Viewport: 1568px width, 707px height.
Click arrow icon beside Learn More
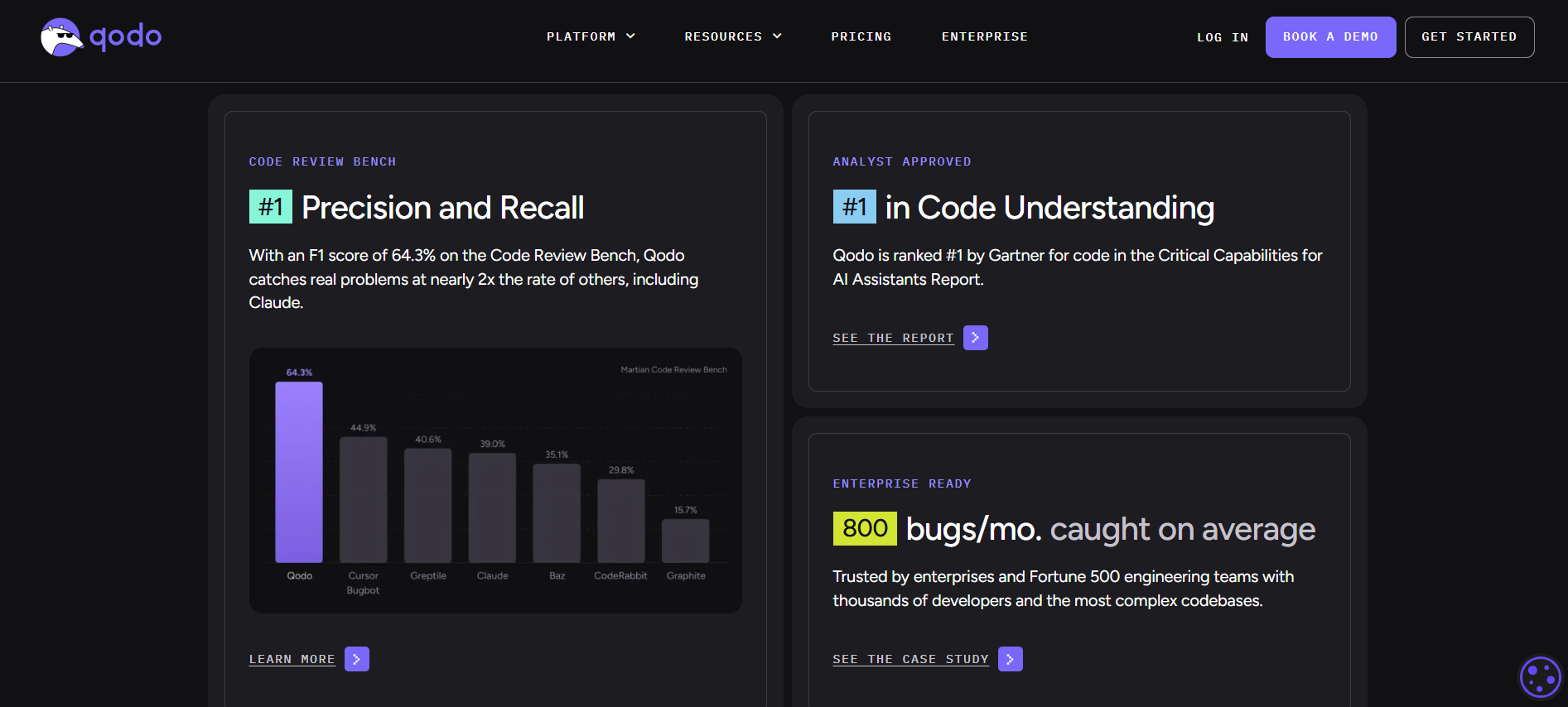click(357, 659)
